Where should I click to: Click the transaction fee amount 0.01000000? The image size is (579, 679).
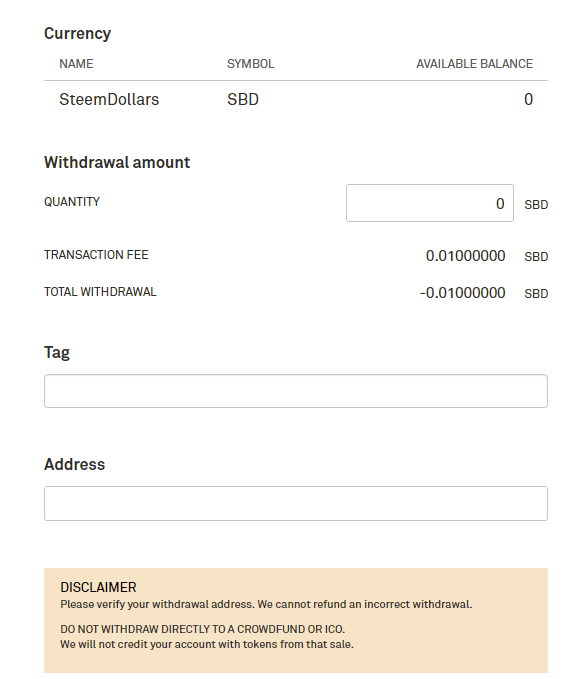pos(466,256)
